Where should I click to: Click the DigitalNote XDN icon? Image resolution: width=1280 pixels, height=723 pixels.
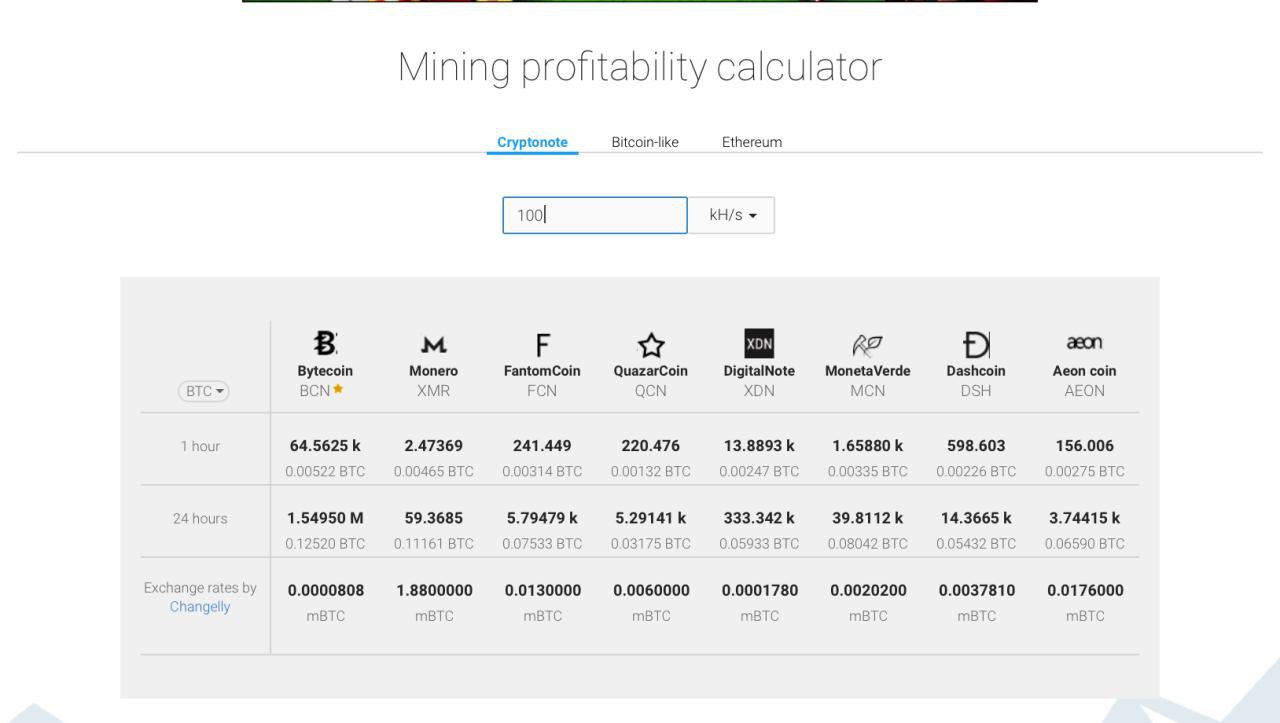click(759, 344)
